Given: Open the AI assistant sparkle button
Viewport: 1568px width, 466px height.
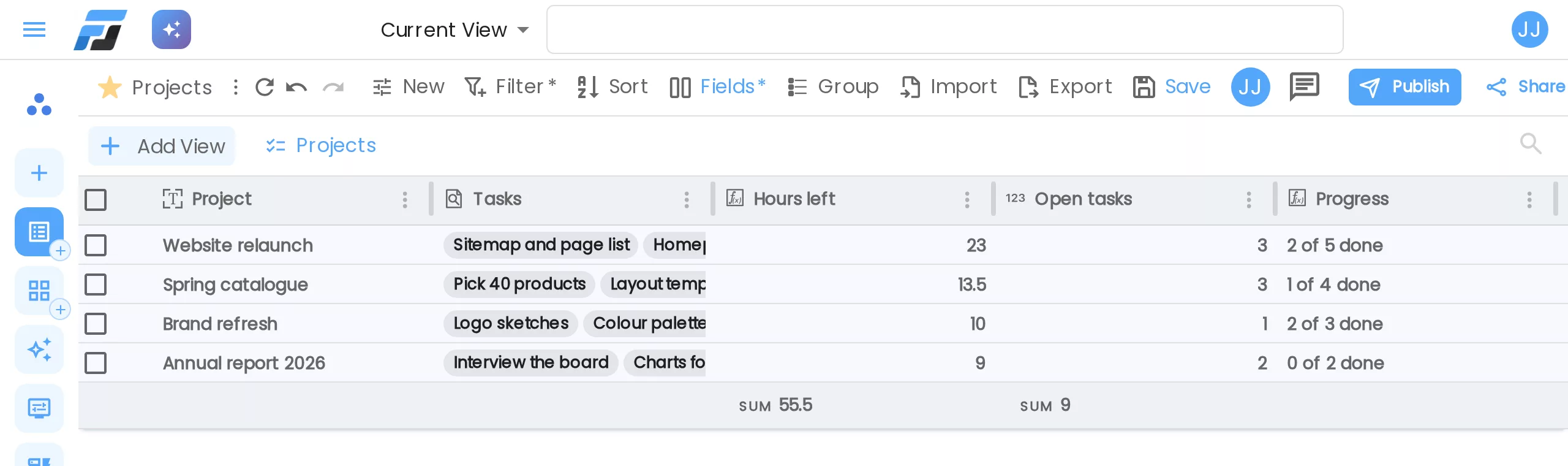Looking at the screenshot, I should tap(171, 29).
